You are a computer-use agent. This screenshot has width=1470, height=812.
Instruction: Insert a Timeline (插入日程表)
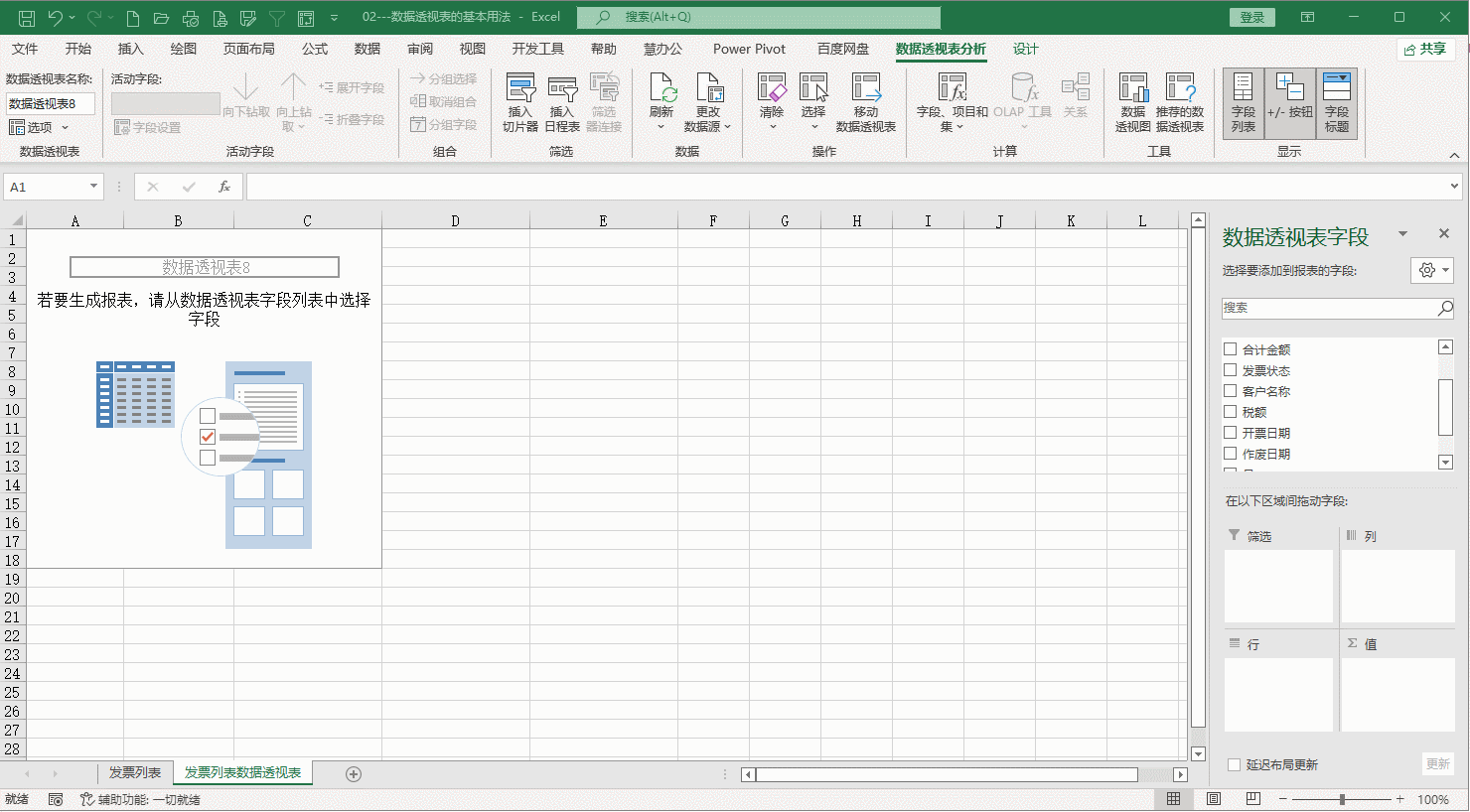coord(562,103)
